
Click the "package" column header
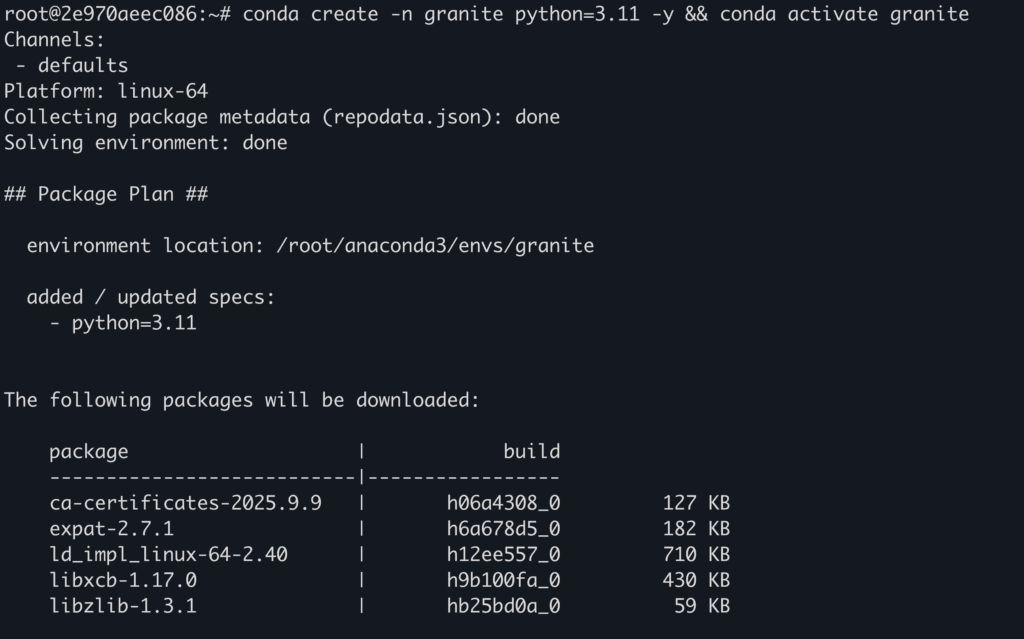89,451
